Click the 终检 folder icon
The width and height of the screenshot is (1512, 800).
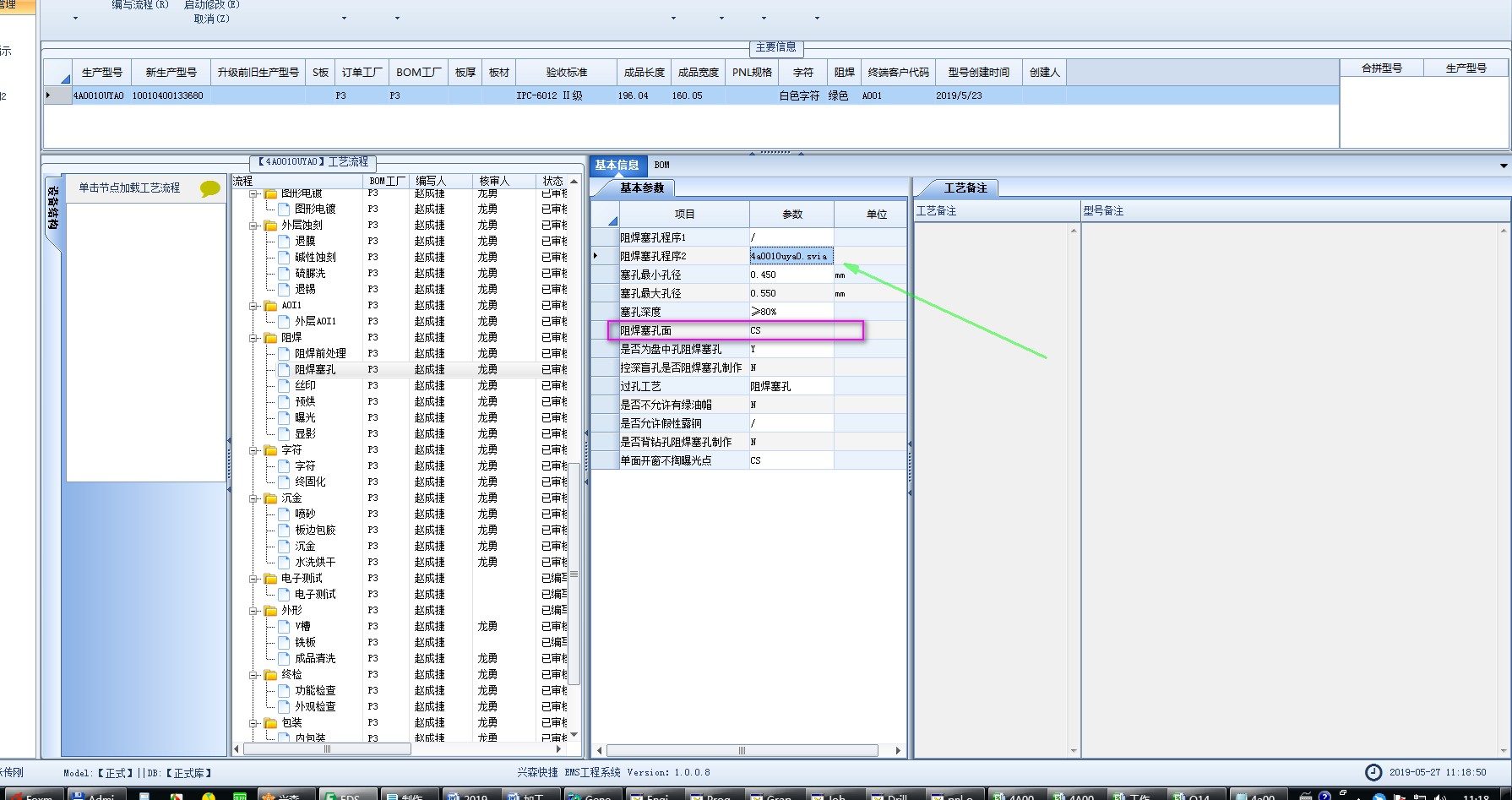tap(270, 674)
